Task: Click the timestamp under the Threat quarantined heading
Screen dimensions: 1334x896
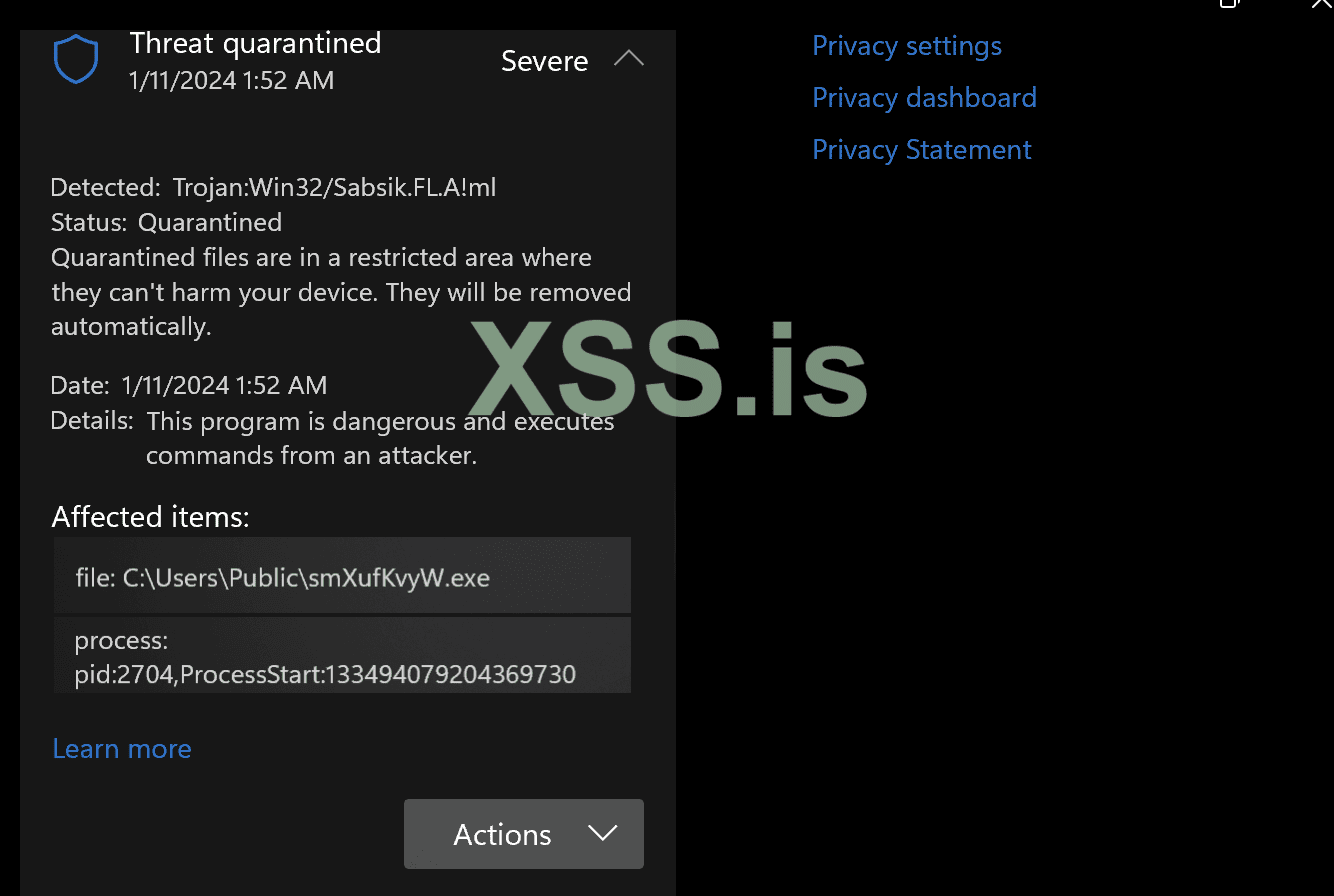Action: pos(231,81)
